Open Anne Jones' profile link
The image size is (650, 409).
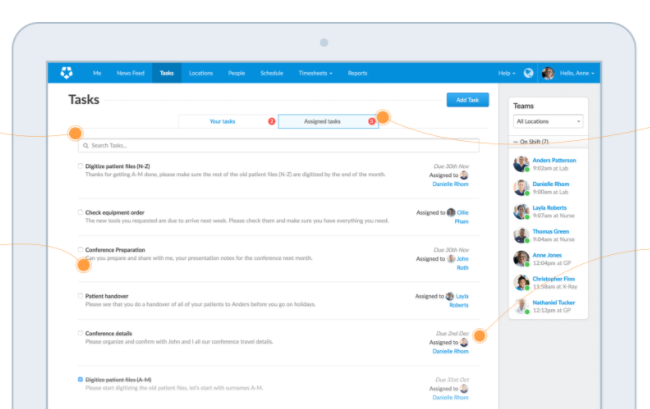tap(547, 255)
